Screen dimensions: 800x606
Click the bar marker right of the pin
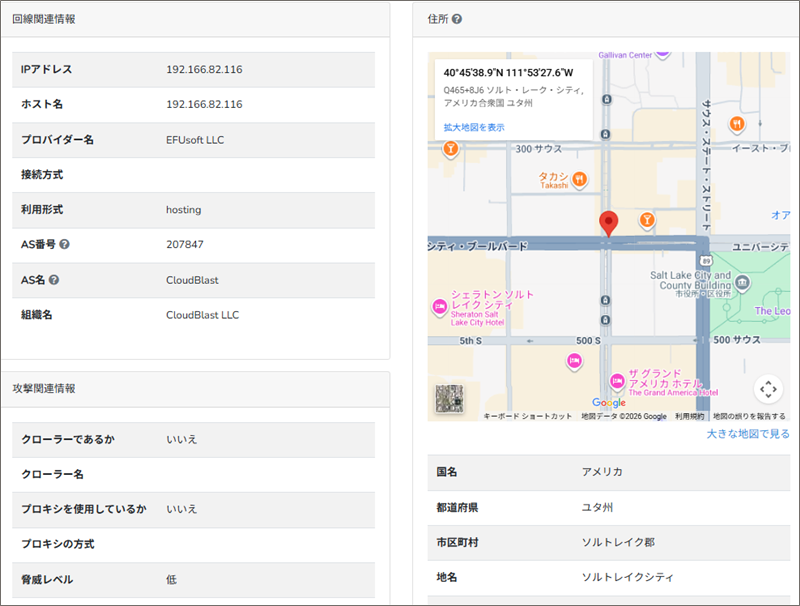[648, 219]
